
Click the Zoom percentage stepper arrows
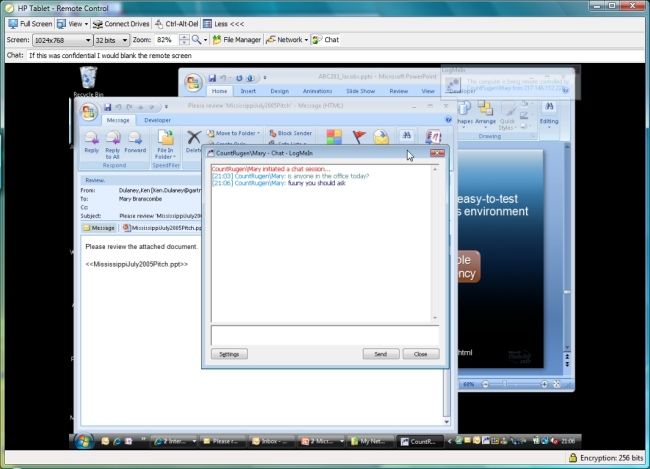tap(184, 40)
